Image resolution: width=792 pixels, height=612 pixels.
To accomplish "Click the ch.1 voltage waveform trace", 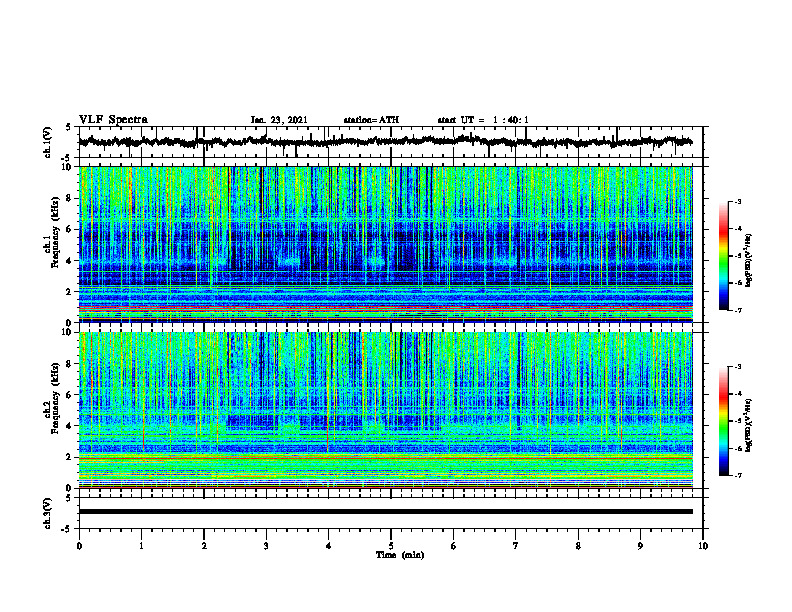I will coord(385,142).
